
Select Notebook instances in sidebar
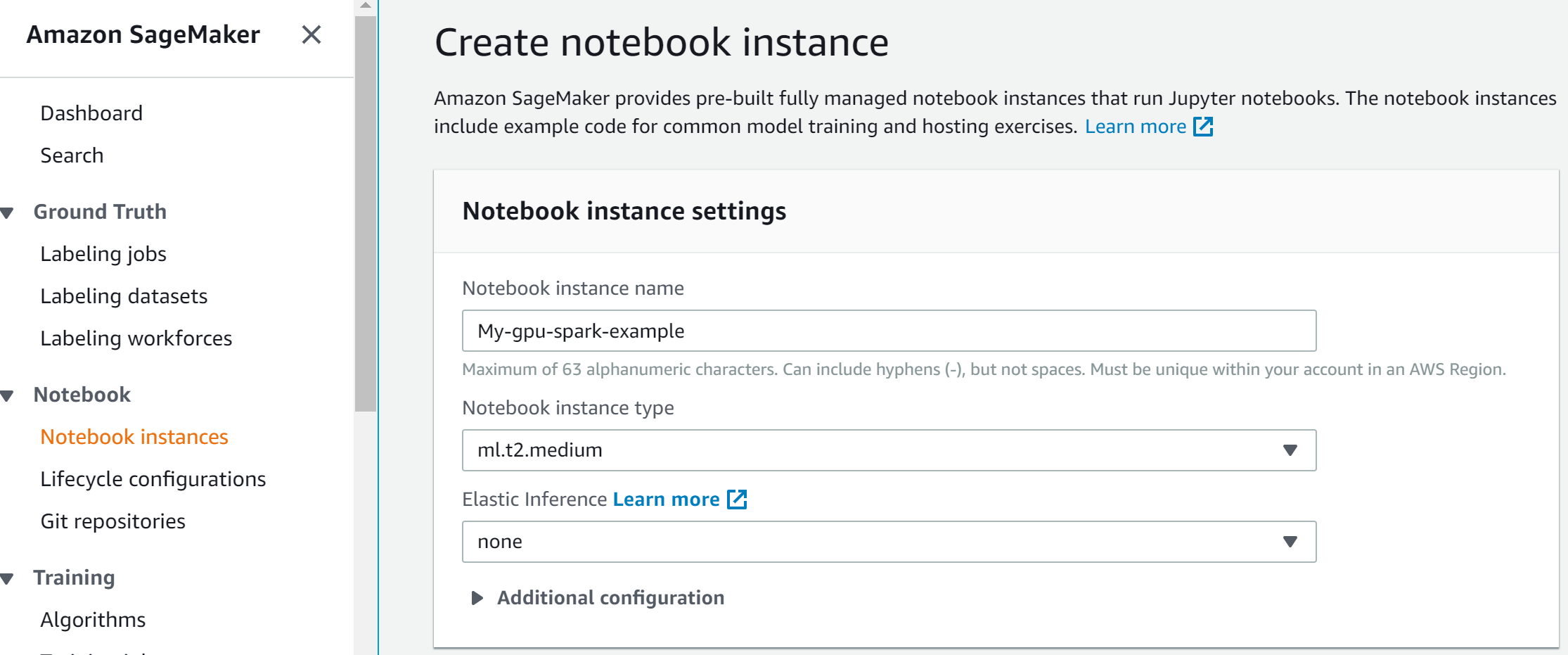coord(134,437)
